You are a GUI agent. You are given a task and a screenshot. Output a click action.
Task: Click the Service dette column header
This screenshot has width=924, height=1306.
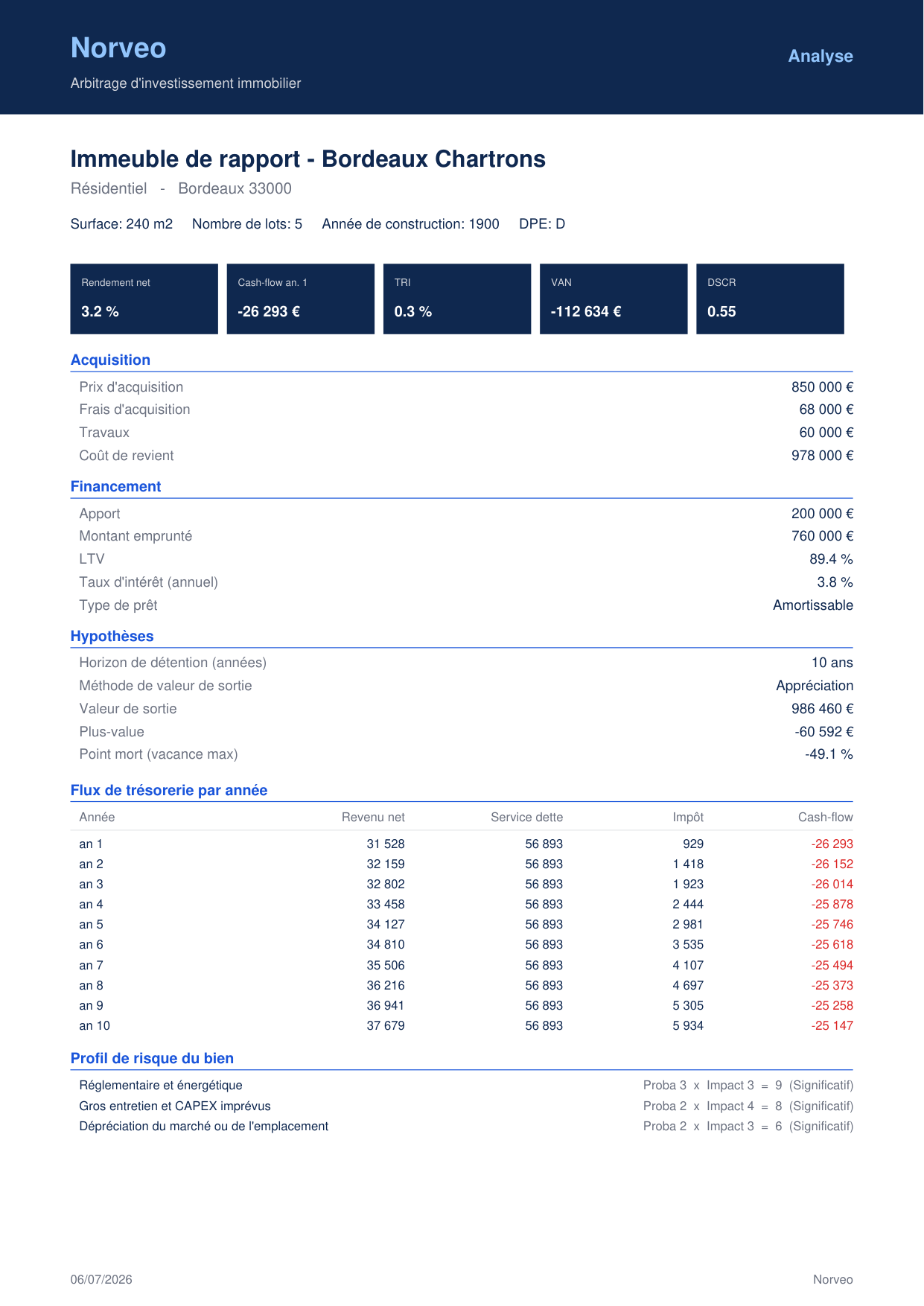coord(526,818)
